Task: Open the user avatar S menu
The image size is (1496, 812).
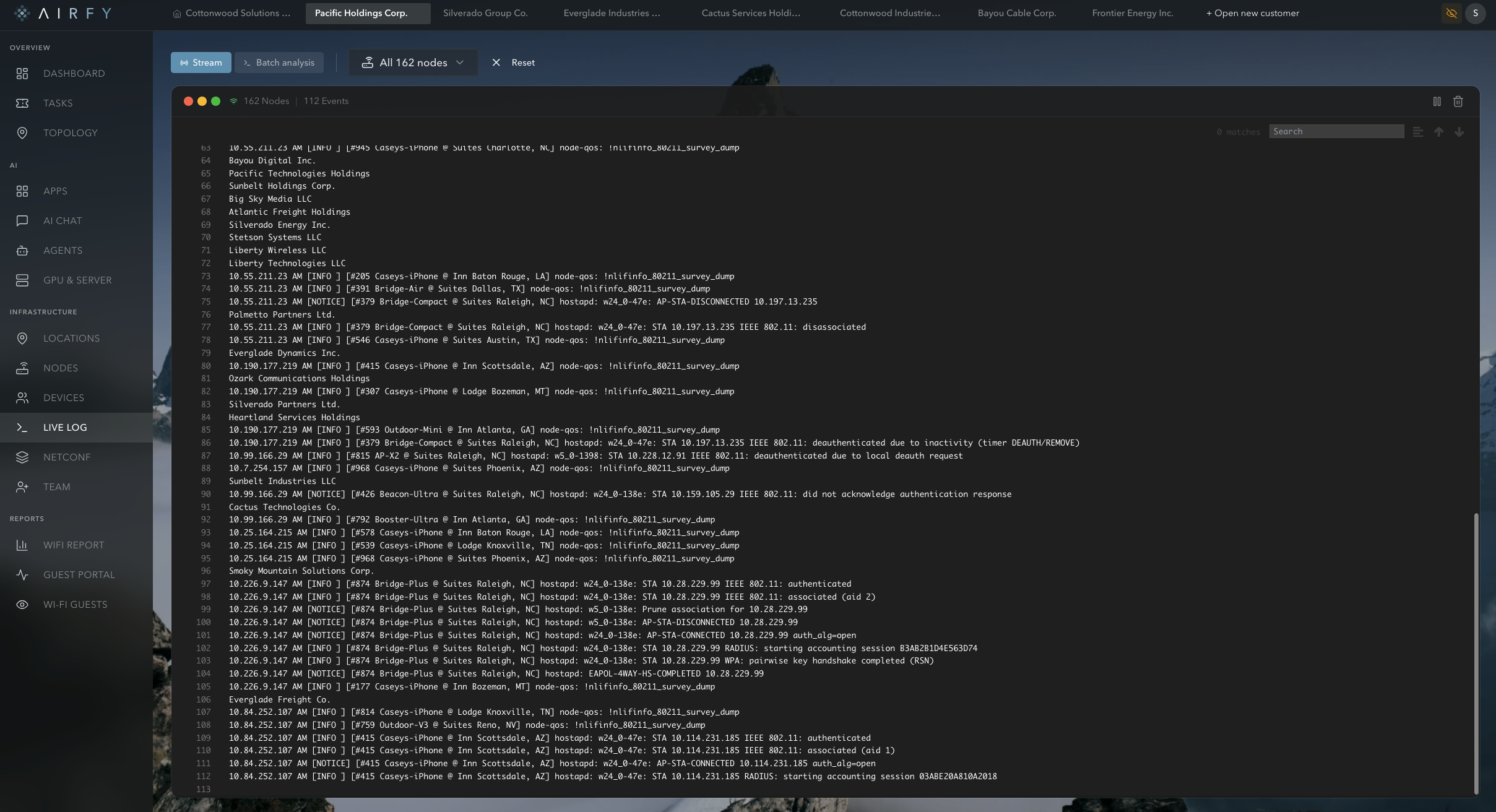Action: [x=1475, y=13]
